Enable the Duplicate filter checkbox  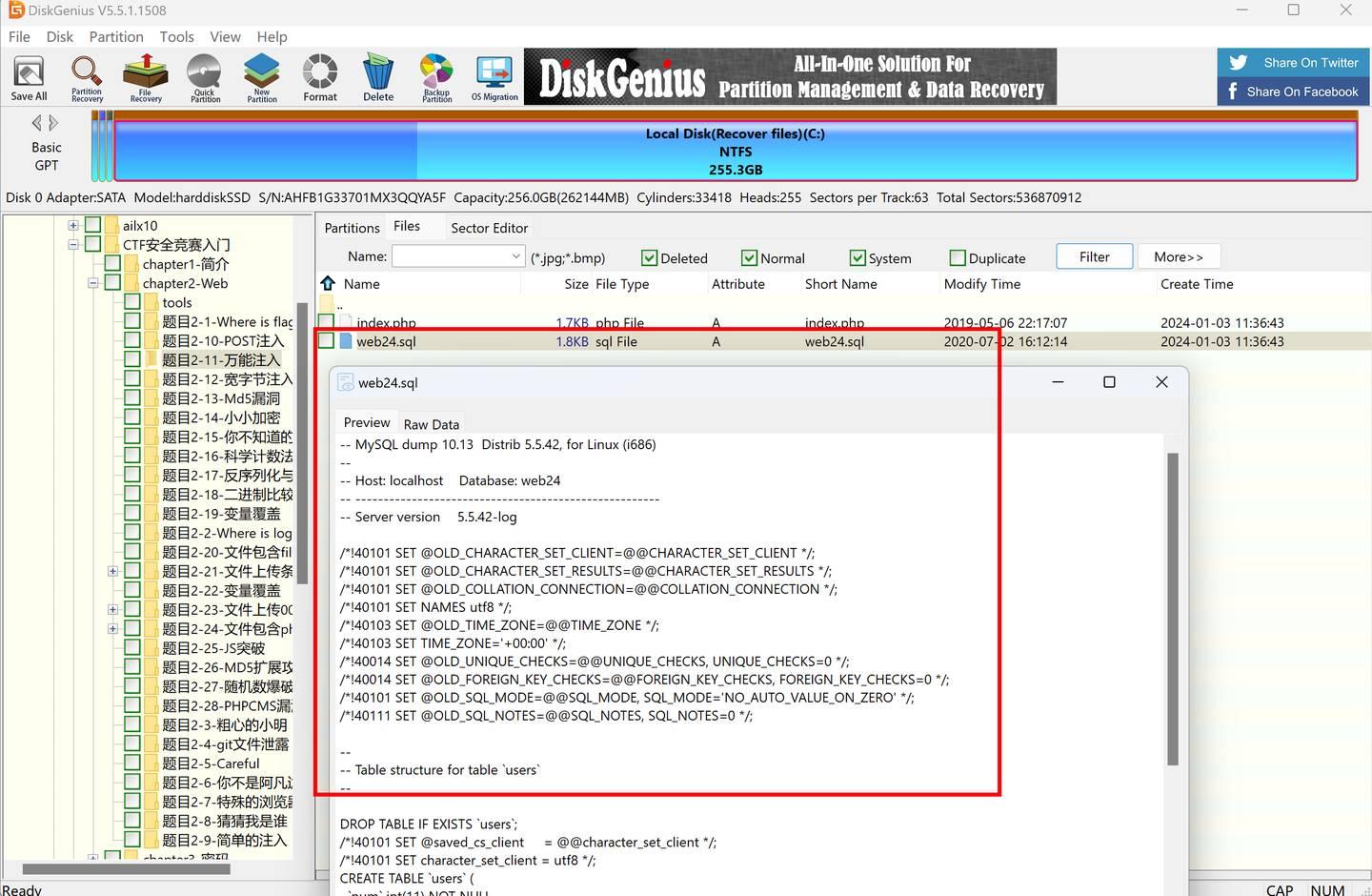click(958, 258)
